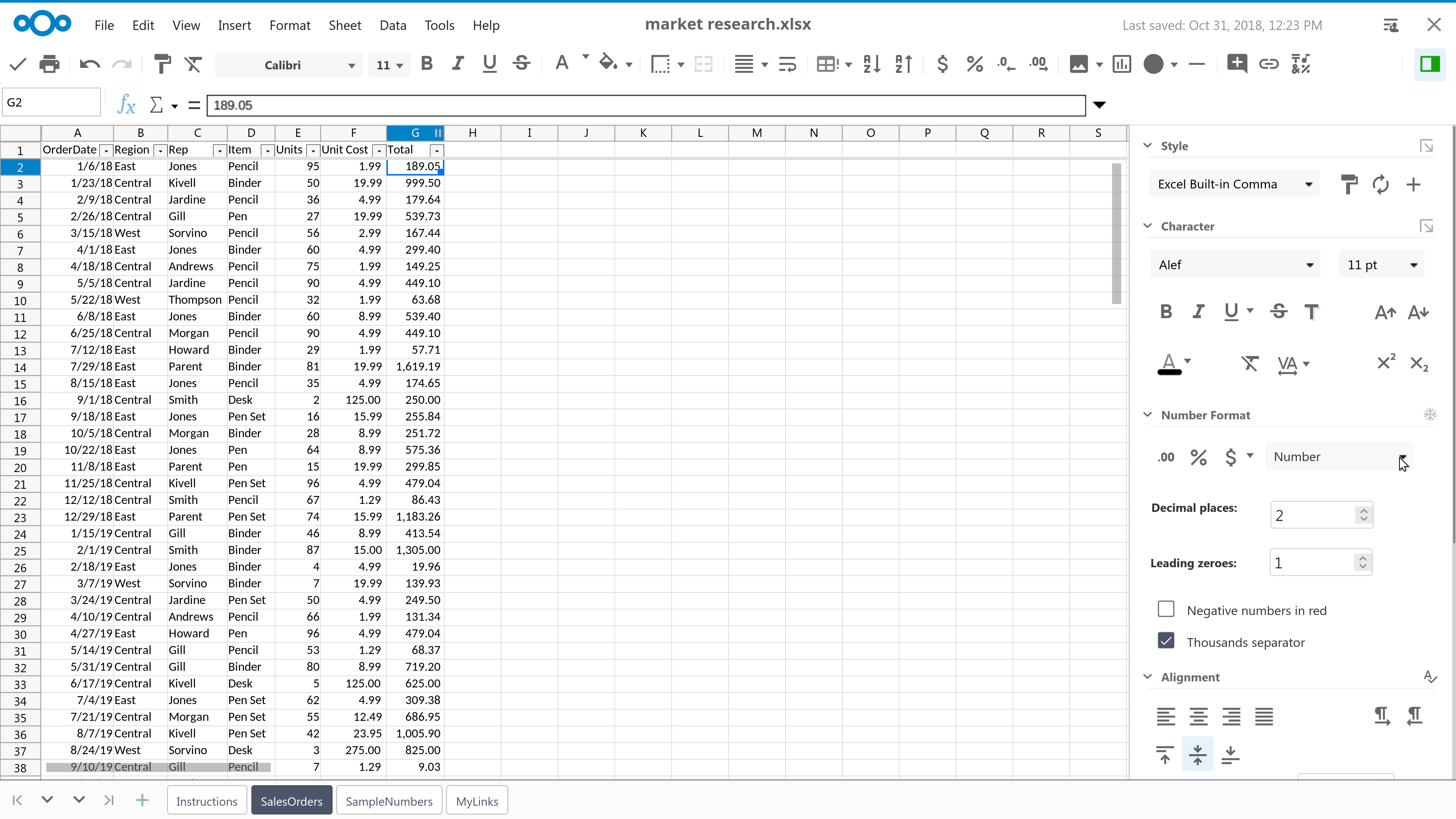The width and height of the screenshot is (1456, 819).
Task: Click the Underline formatting icon
Action: 490,64
